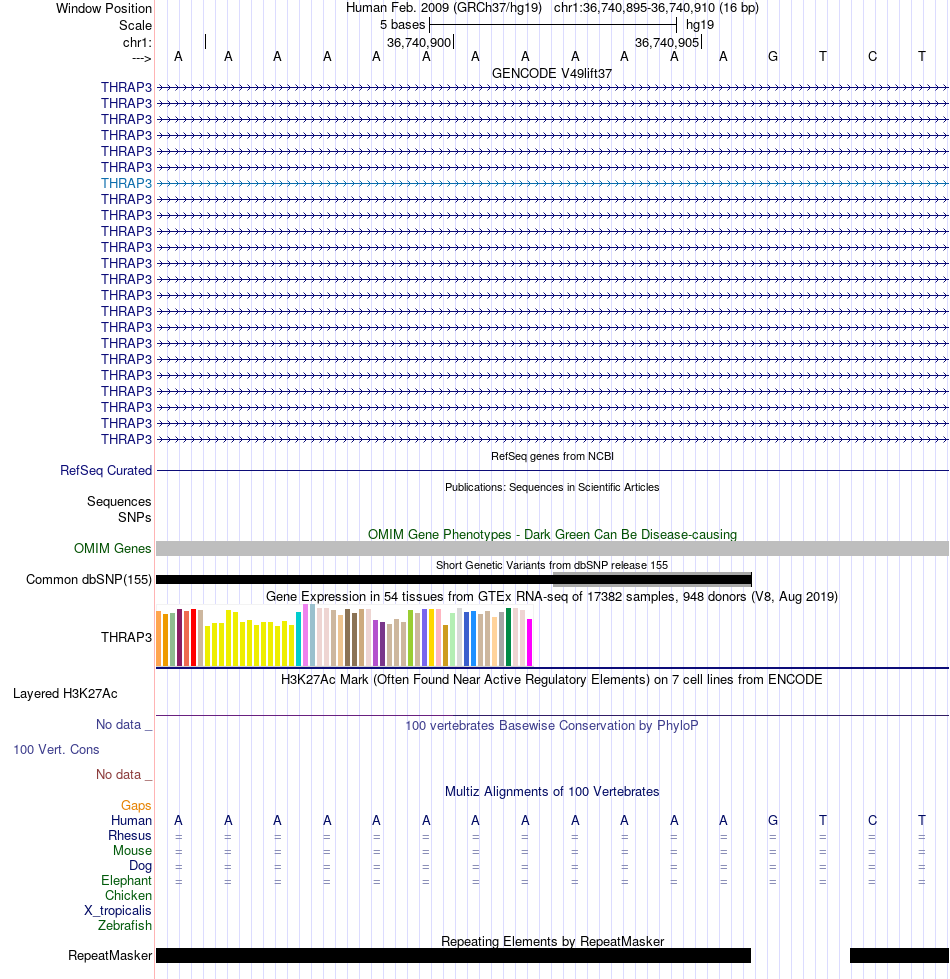Click the short right RepeatMasker black bar
Viewport: 950px width, 979px height.
(899, 955)
